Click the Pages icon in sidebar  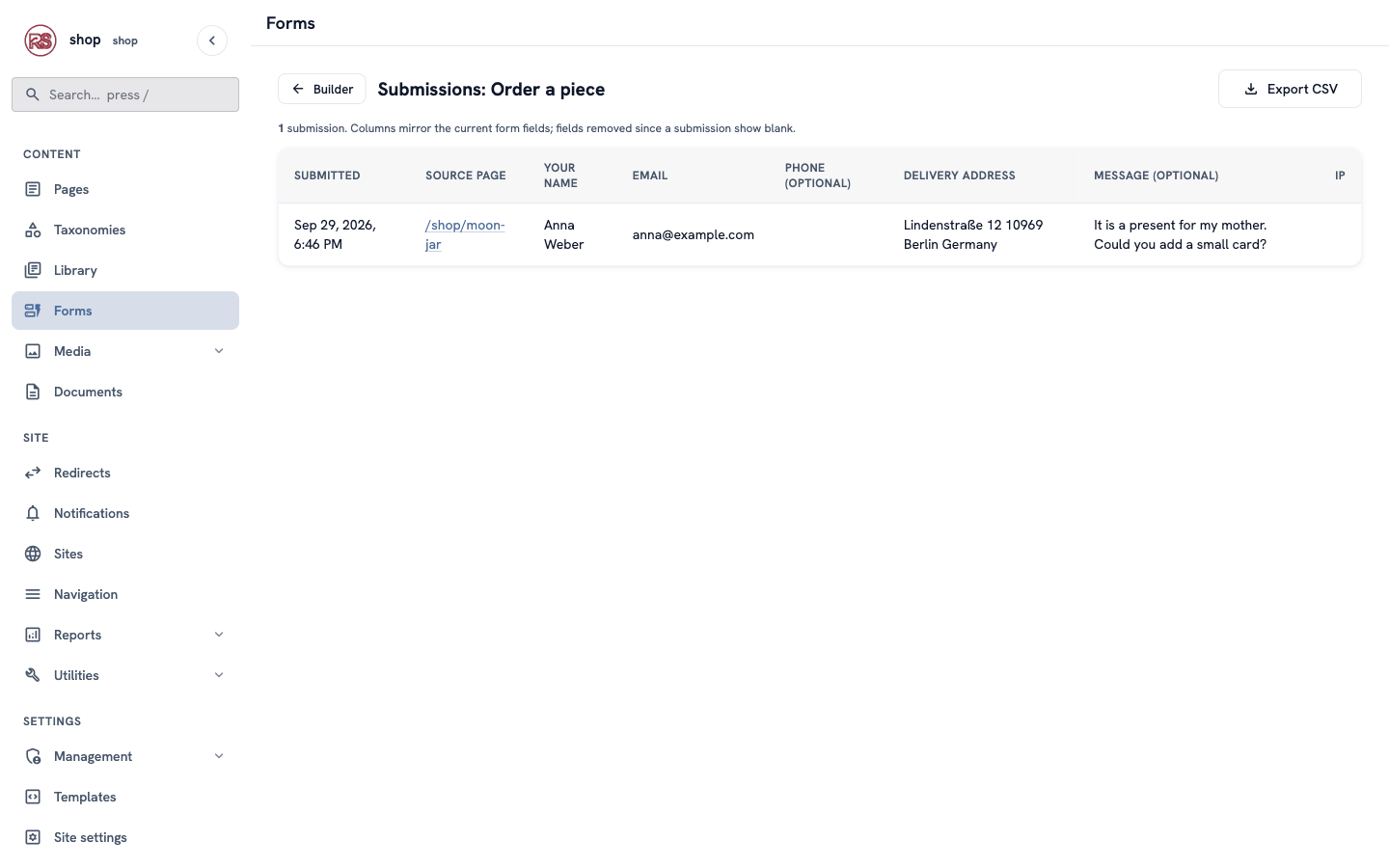(x=33, y=189)
